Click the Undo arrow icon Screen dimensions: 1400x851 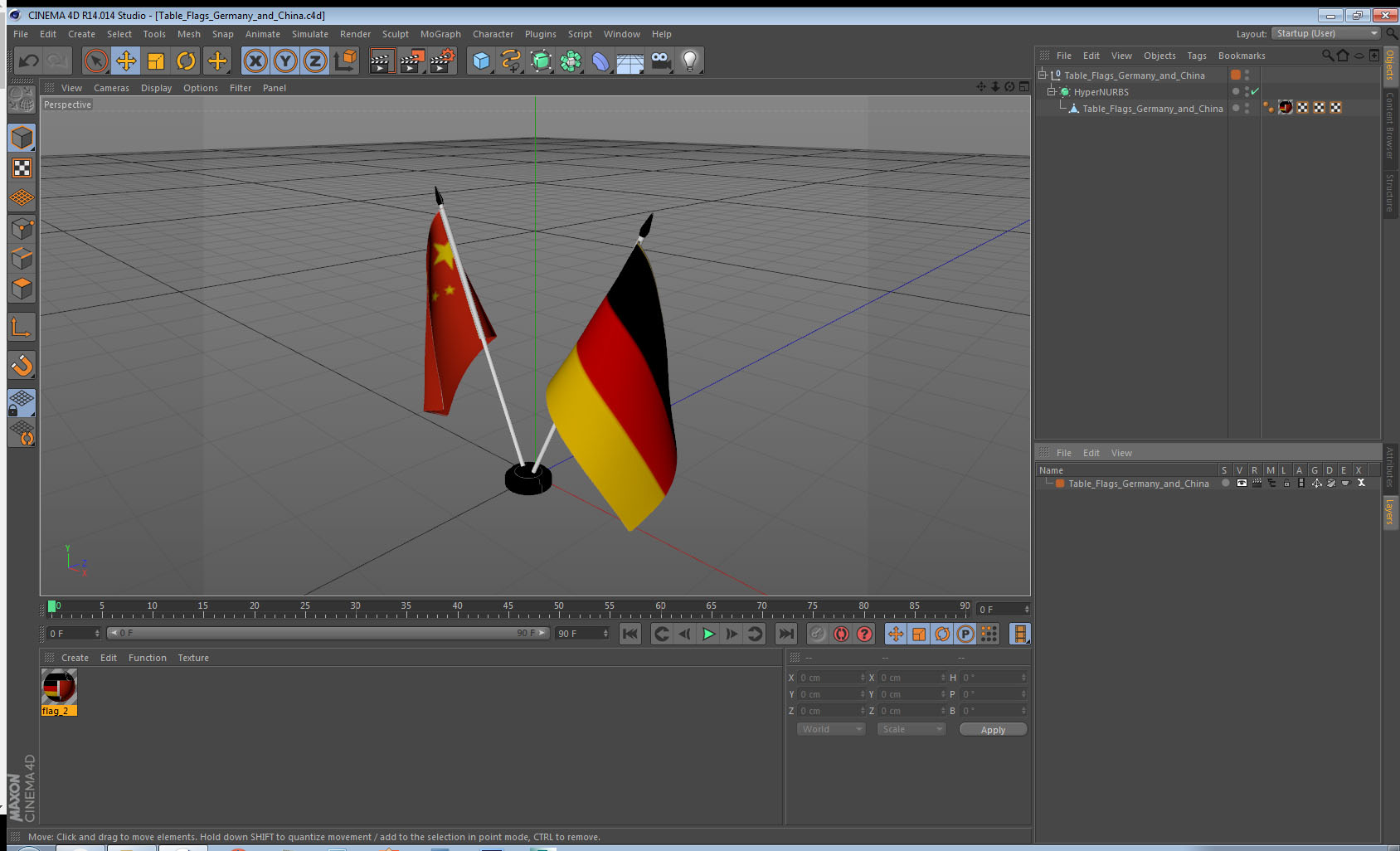(x=29, y=61)
